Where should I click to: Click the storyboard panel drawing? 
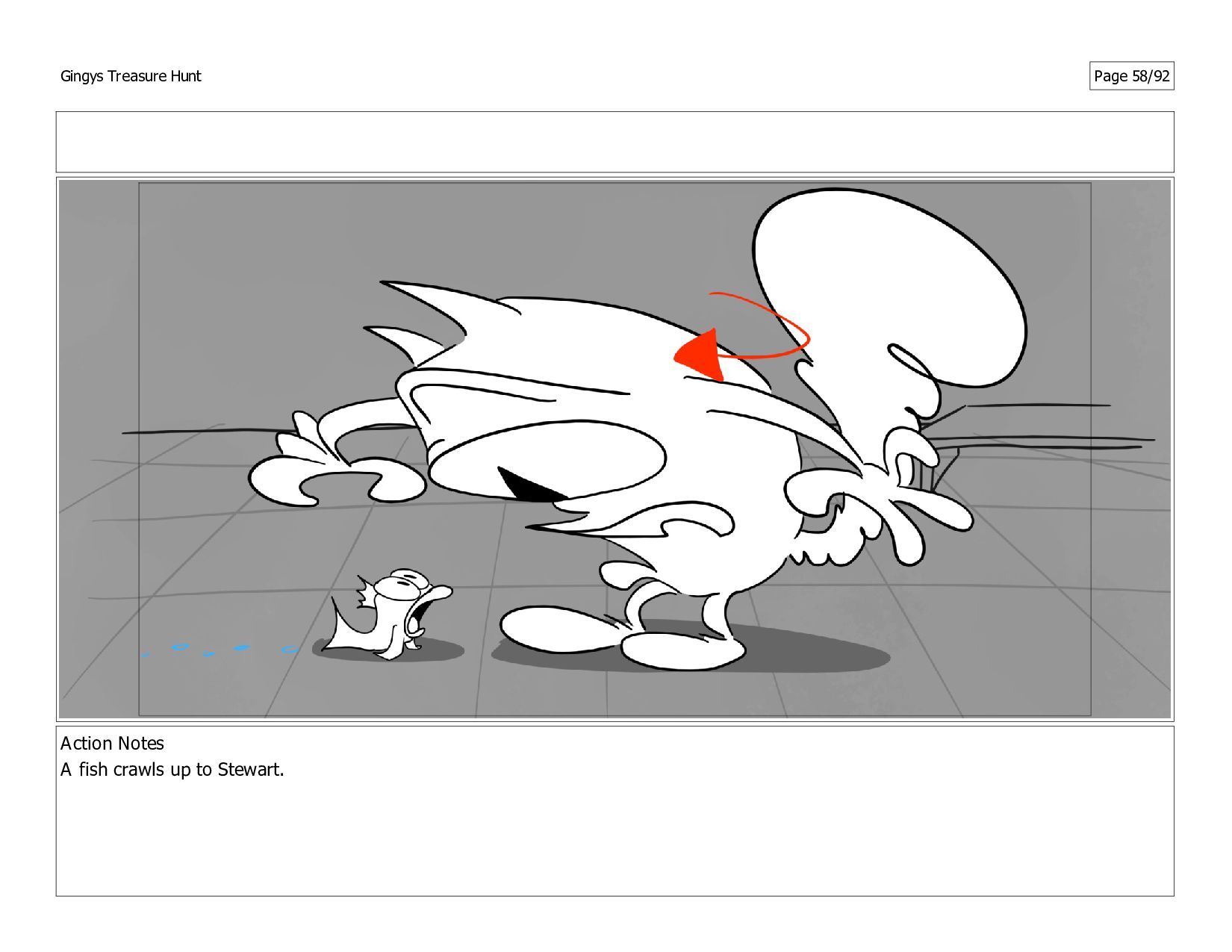615,449
